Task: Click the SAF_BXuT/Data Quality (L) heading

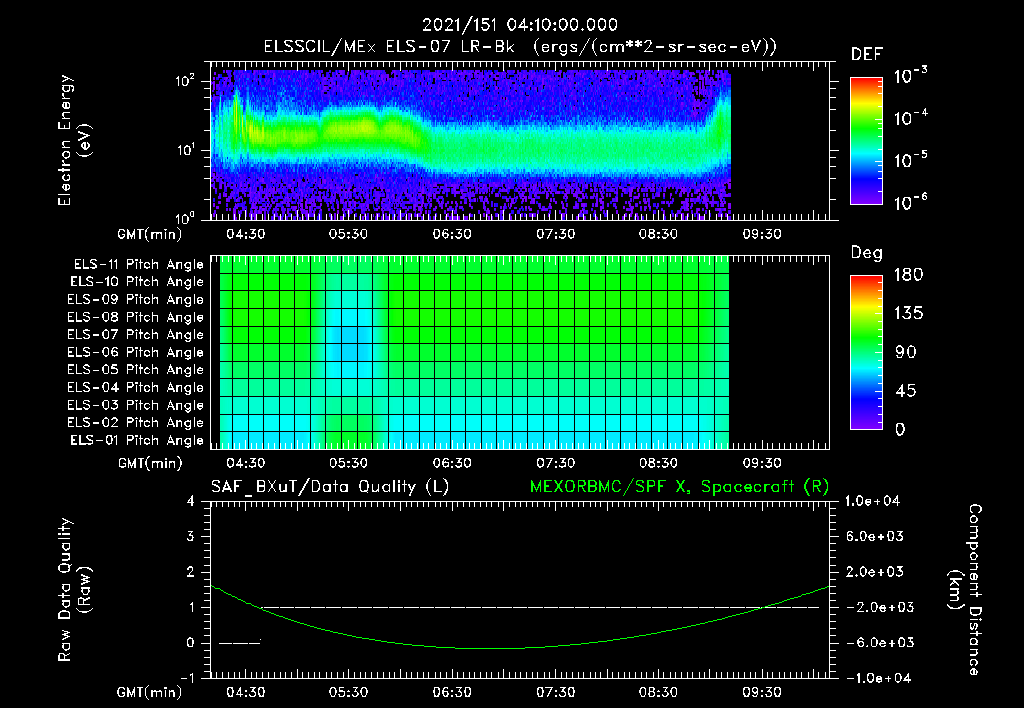Action: coord(330,487)
